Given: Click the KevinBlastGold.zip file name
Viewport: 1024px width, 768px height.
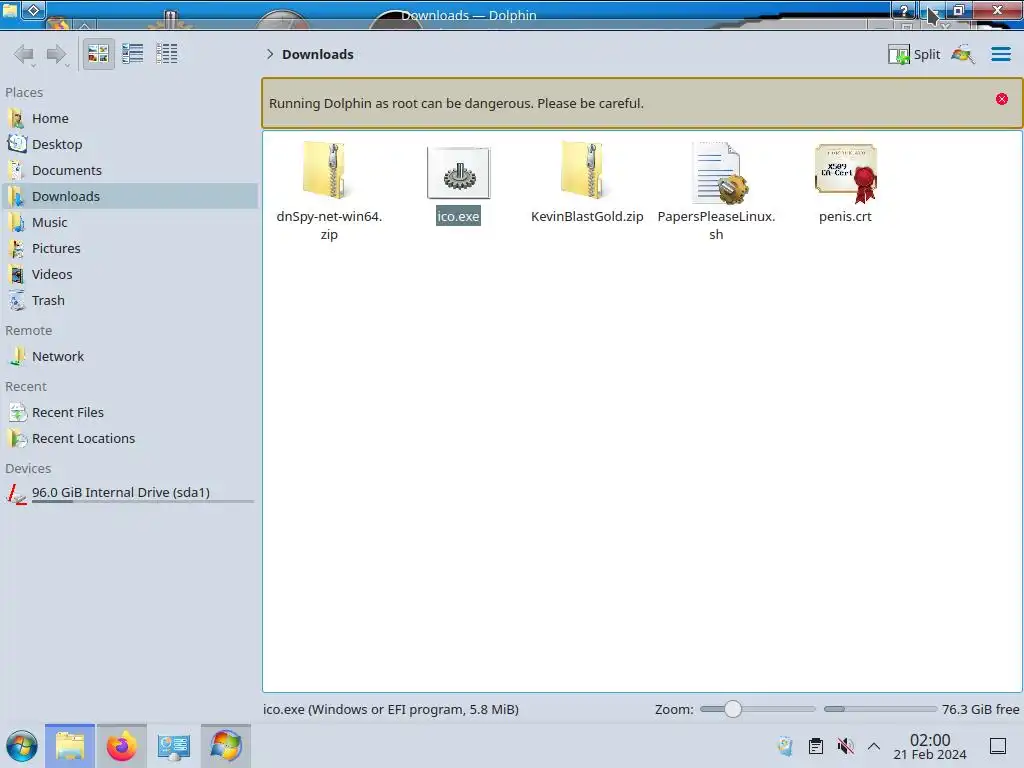Looking at the screenshot, I should (587, 216).
